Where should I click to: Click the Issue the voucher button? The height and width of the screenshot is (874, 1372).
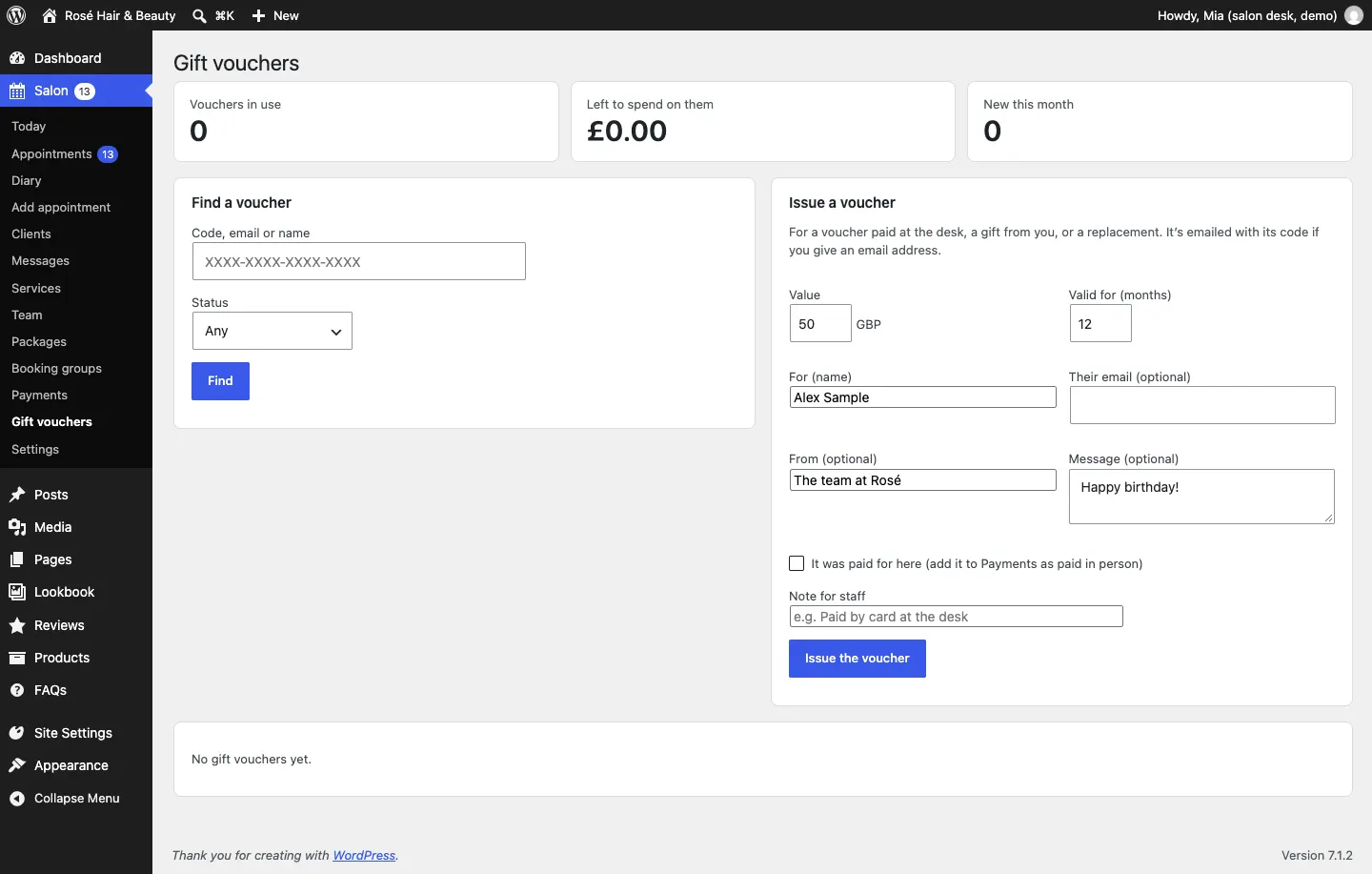pyautogui.click(x=857, y=659)
